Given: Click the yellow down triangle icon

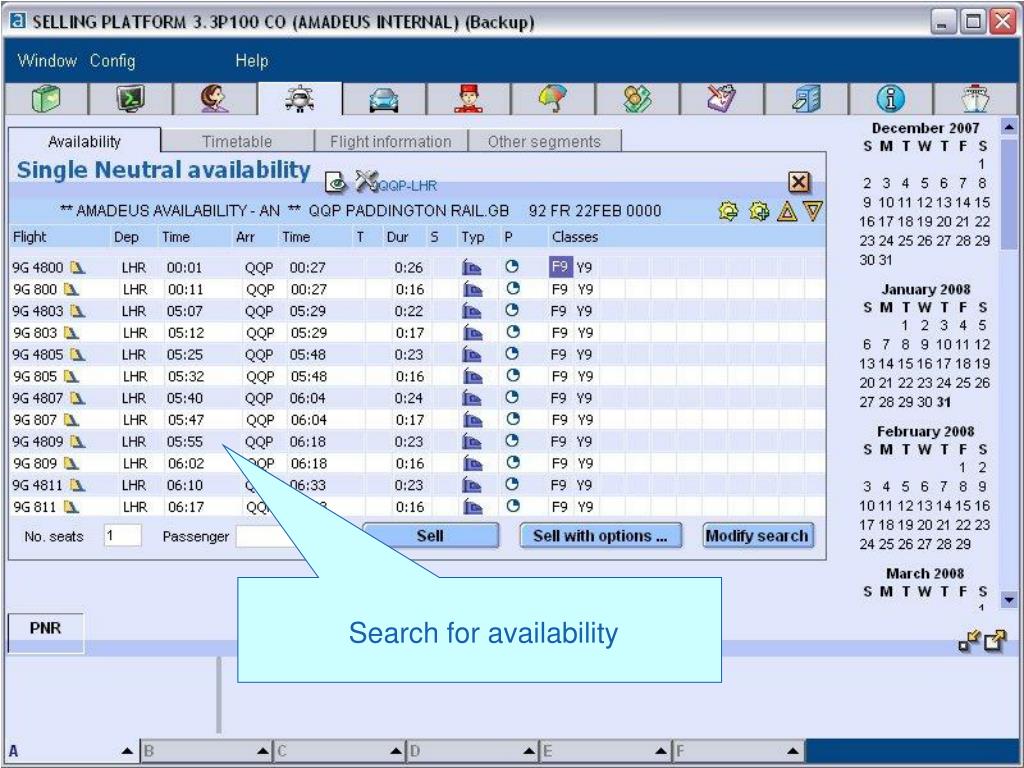Looking at the screenshot, I should pos(813,211).
